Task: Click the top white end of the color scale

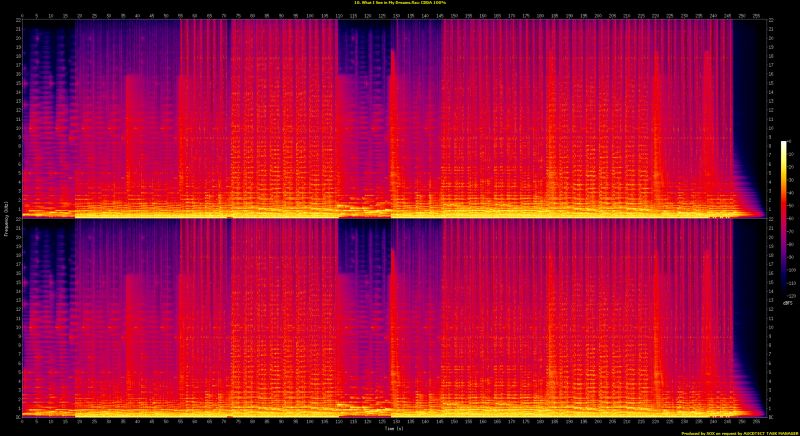Action: coord(784,144)
